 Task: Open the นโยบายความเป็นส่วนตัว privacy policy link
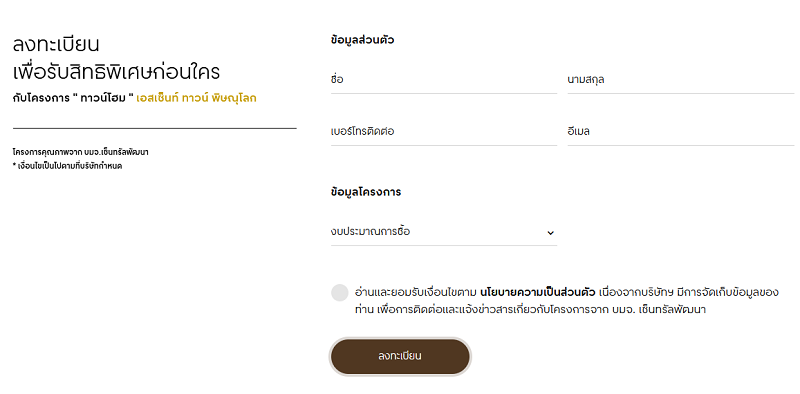pyautogui.click(x=538, y=293)
